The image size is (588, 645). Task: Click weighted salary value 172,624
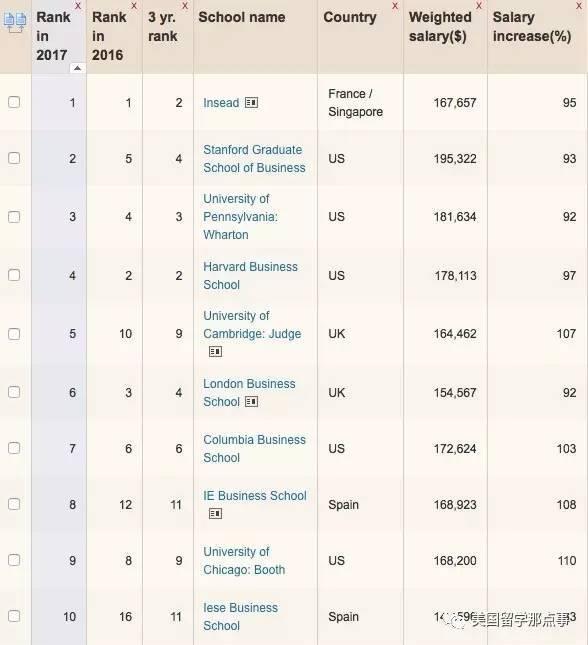click(455, 449)
